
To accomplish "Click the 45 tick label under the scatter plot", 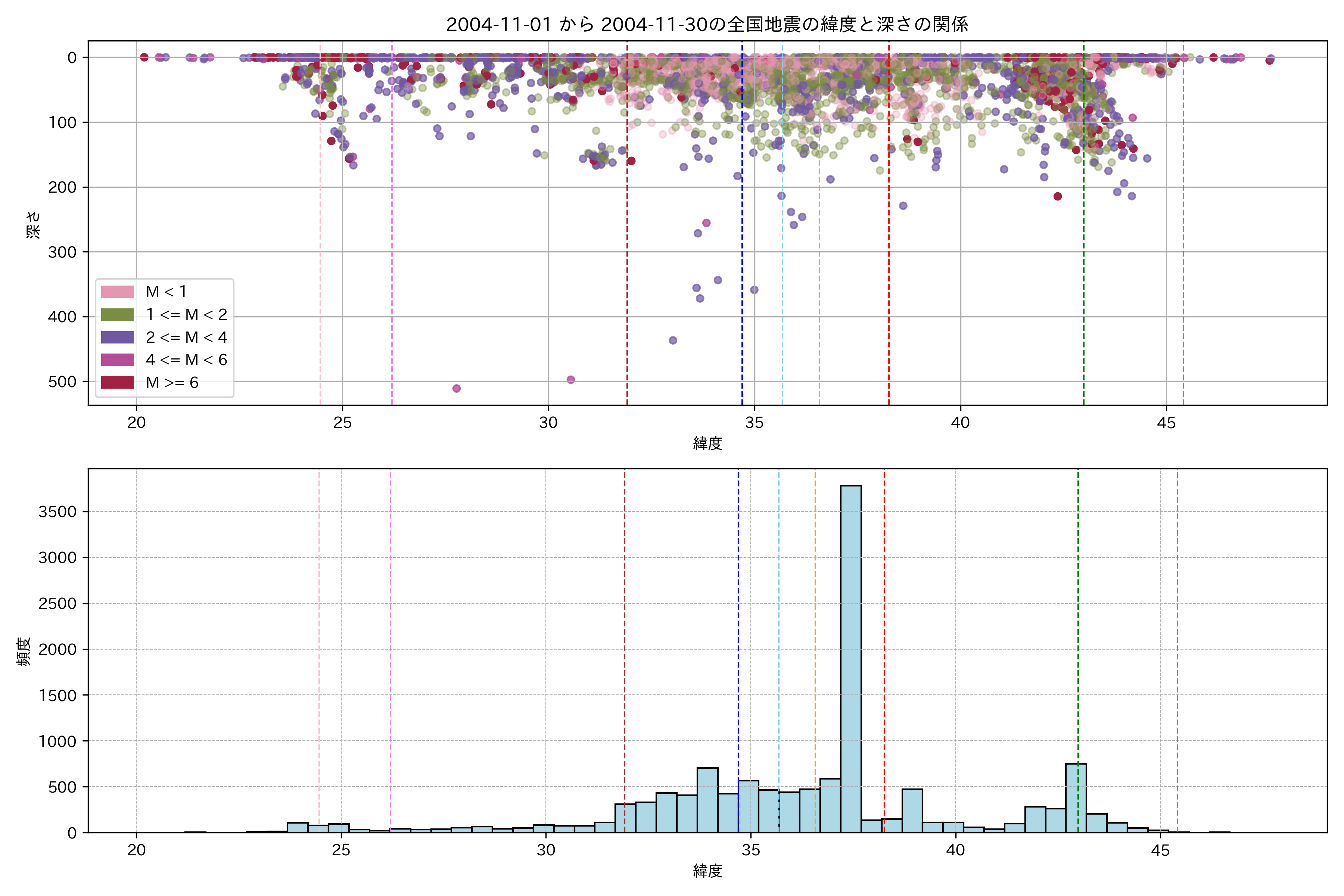I will [x=1166, y=423].
